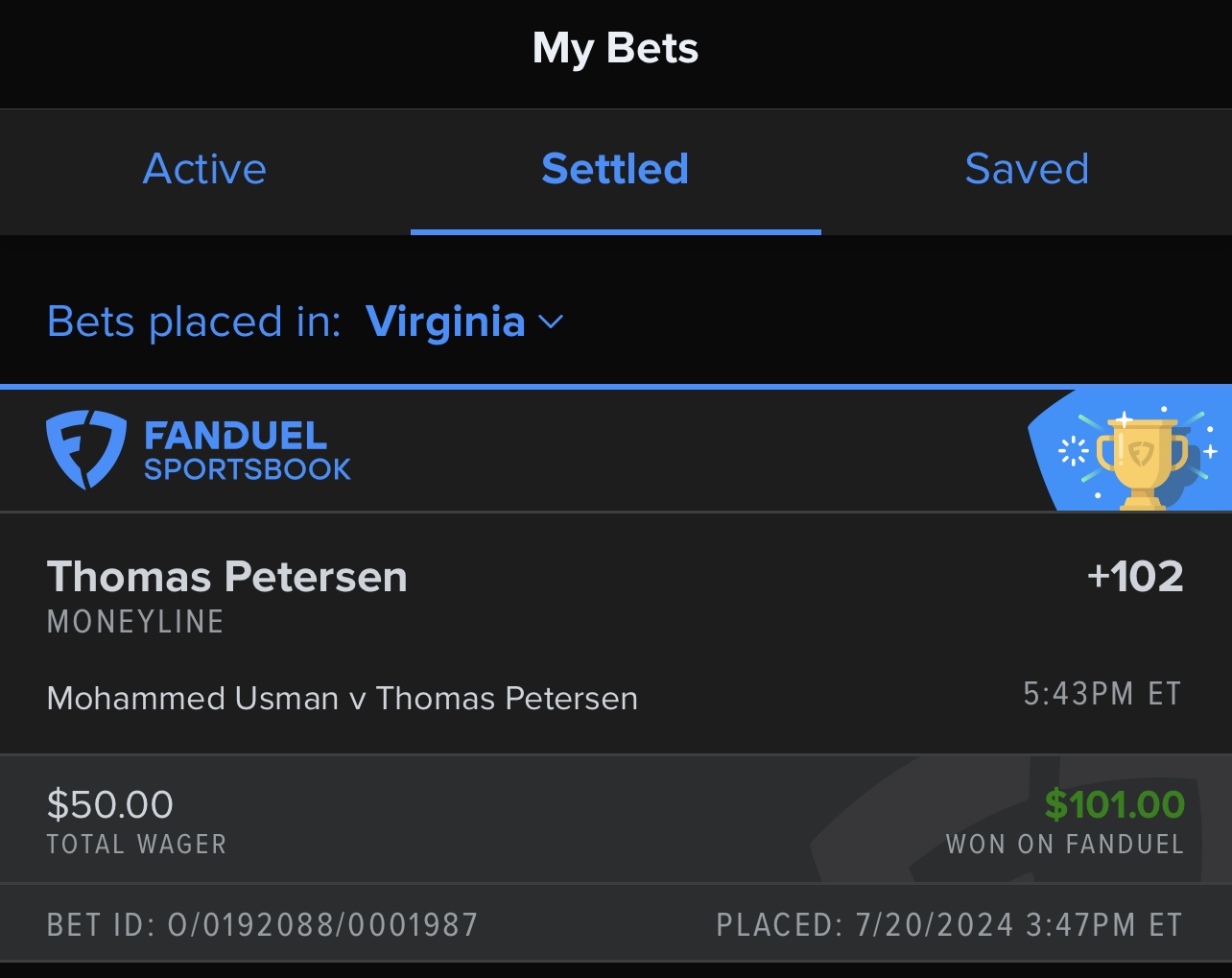Select the Settled tab
1232x978 pixels.
[615, 170]
